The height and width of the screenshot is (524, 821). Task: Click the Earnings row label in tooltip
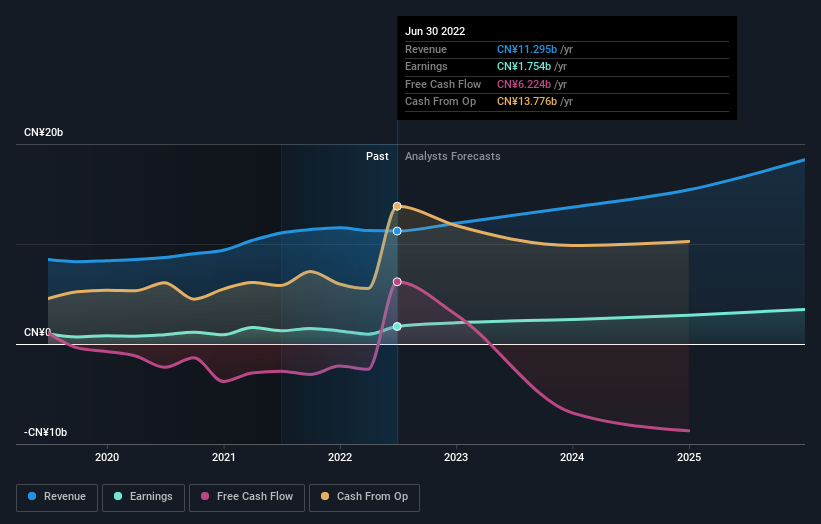[426, 66]
